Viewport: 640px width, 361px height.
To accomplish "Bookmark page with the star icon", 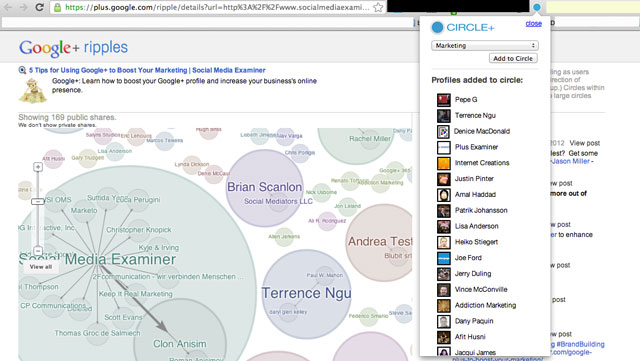I will point(378,7).
